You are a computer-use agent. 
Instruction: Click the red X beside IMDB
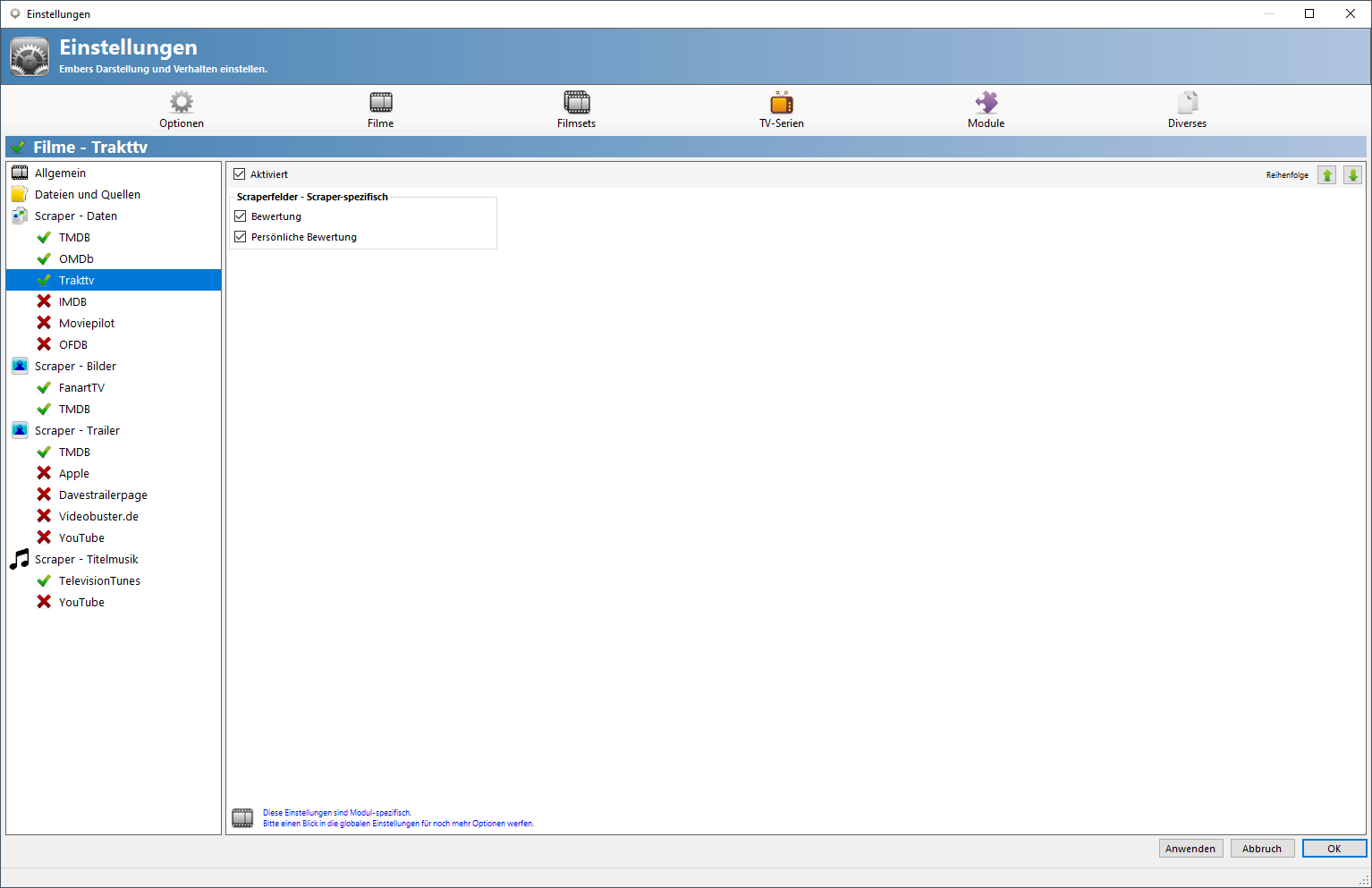44,301
